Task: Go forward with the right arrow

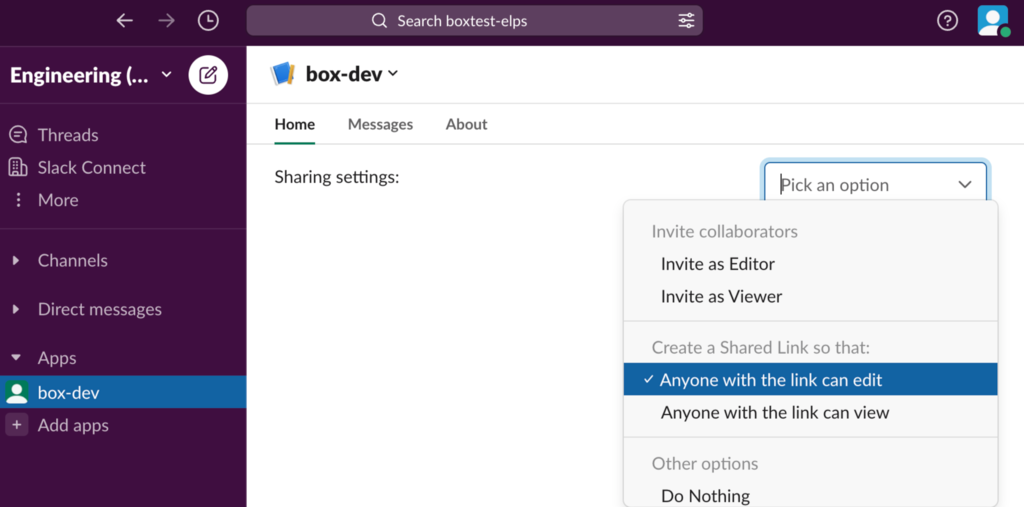Action: [167, 21]
